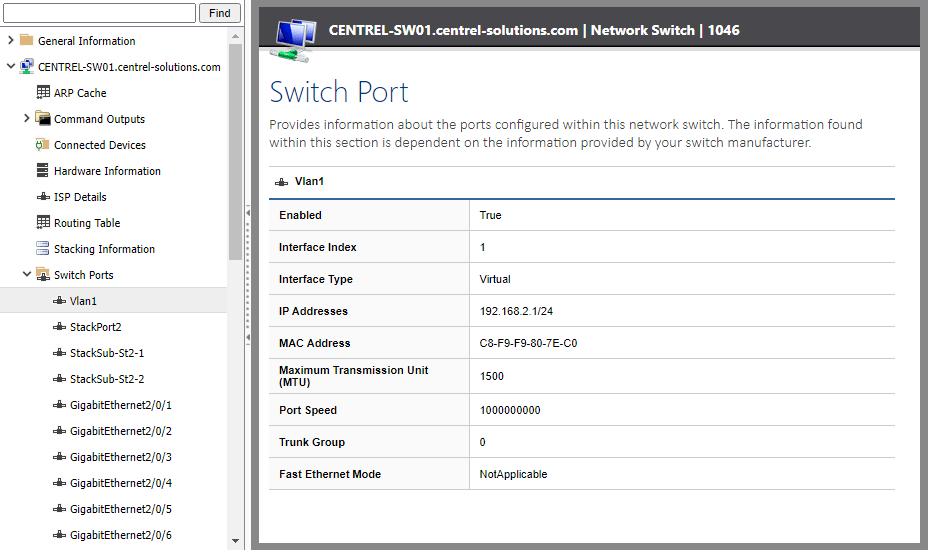Focus the search input field

point(99,13)
